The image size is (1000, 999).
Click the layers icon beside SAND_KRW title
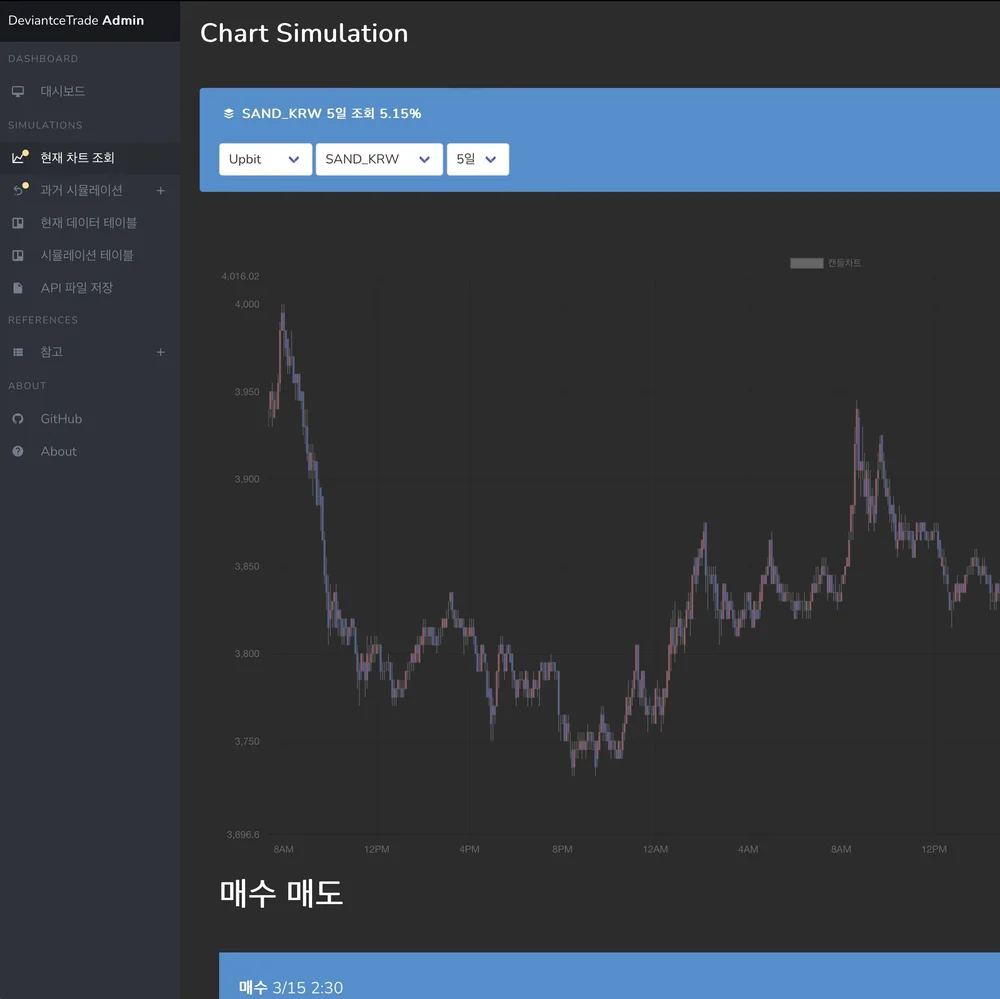tap(228, 114)
